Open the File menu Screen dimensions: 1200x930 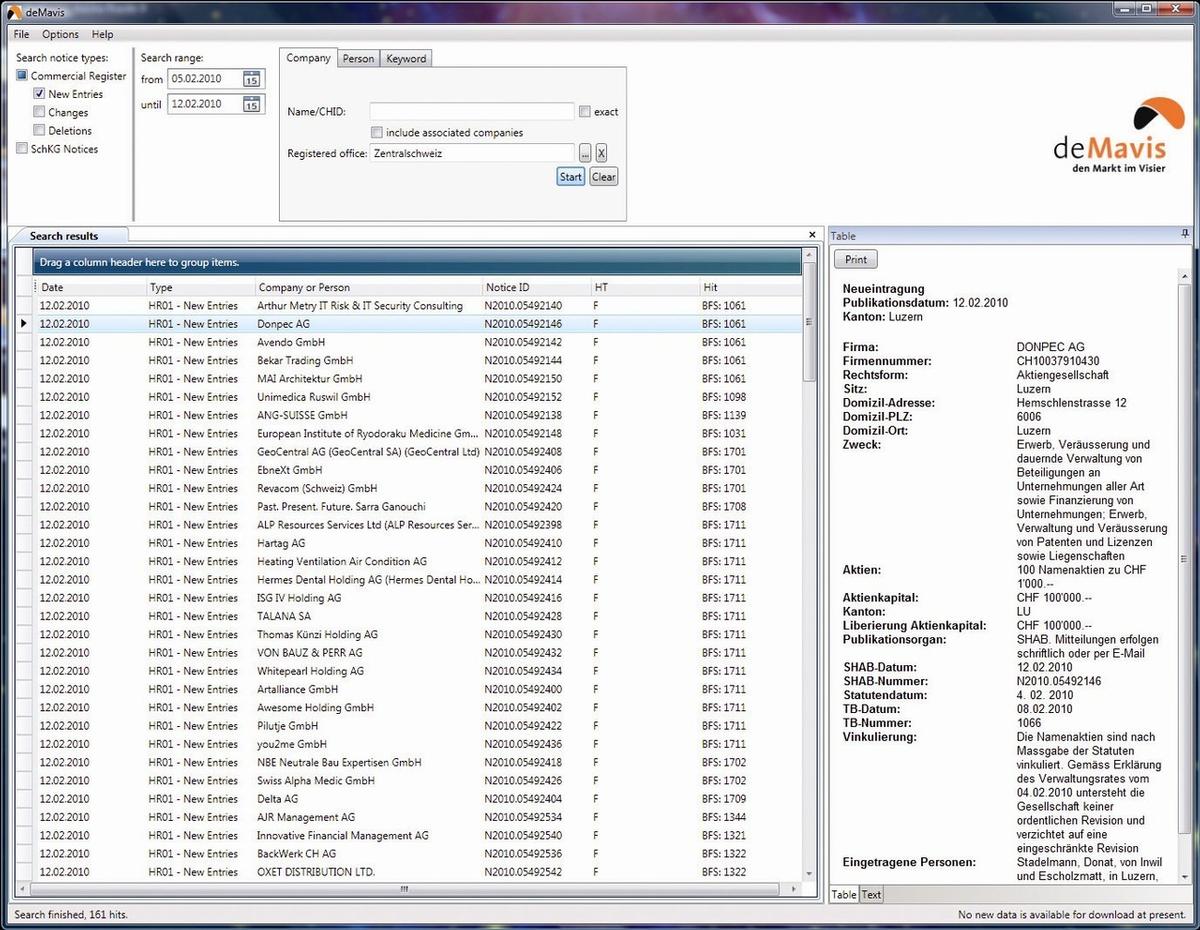(21, 35)
